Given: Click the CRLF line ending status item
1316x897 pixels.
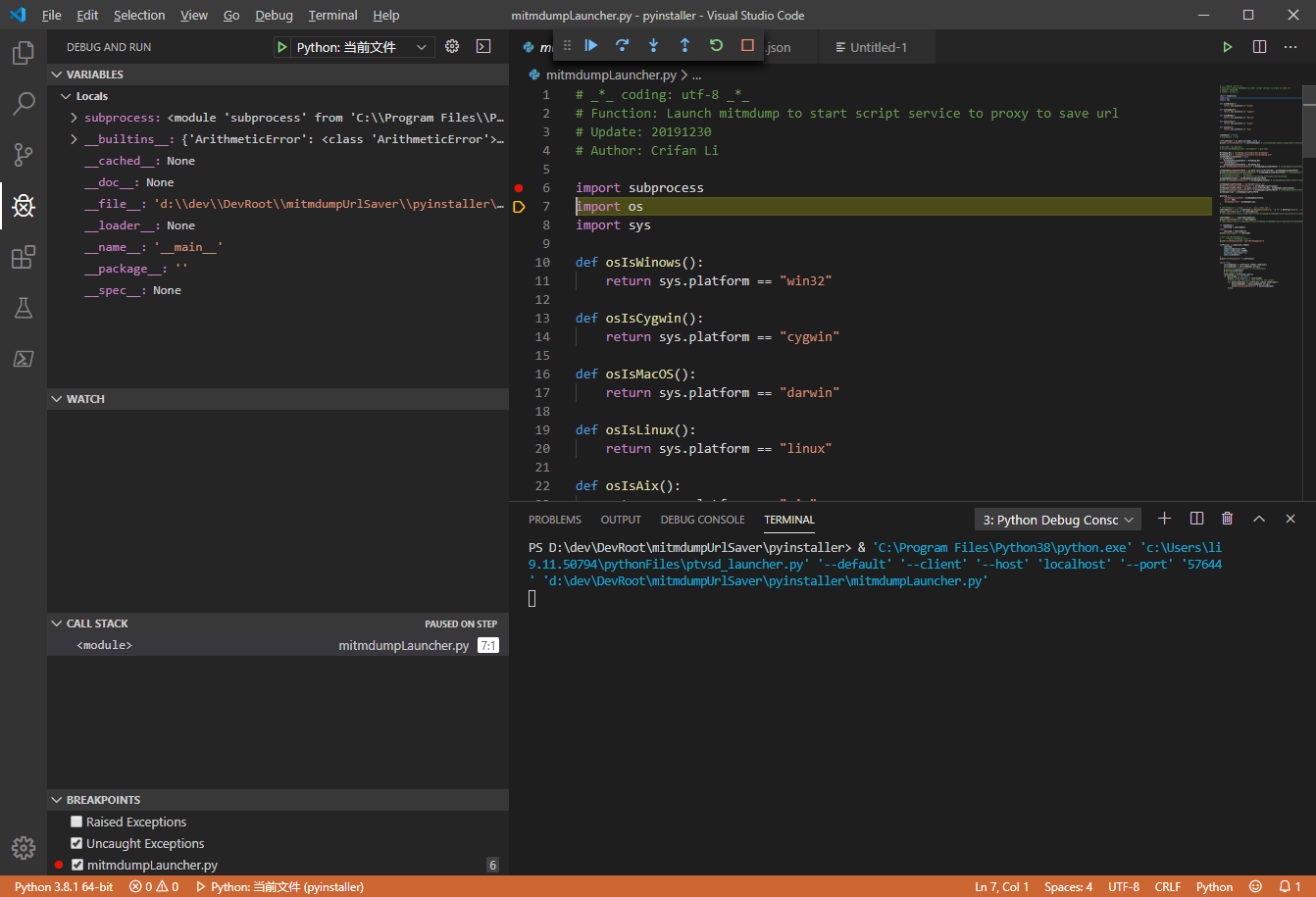Looking at the screenshot, I should (1167, 887).
